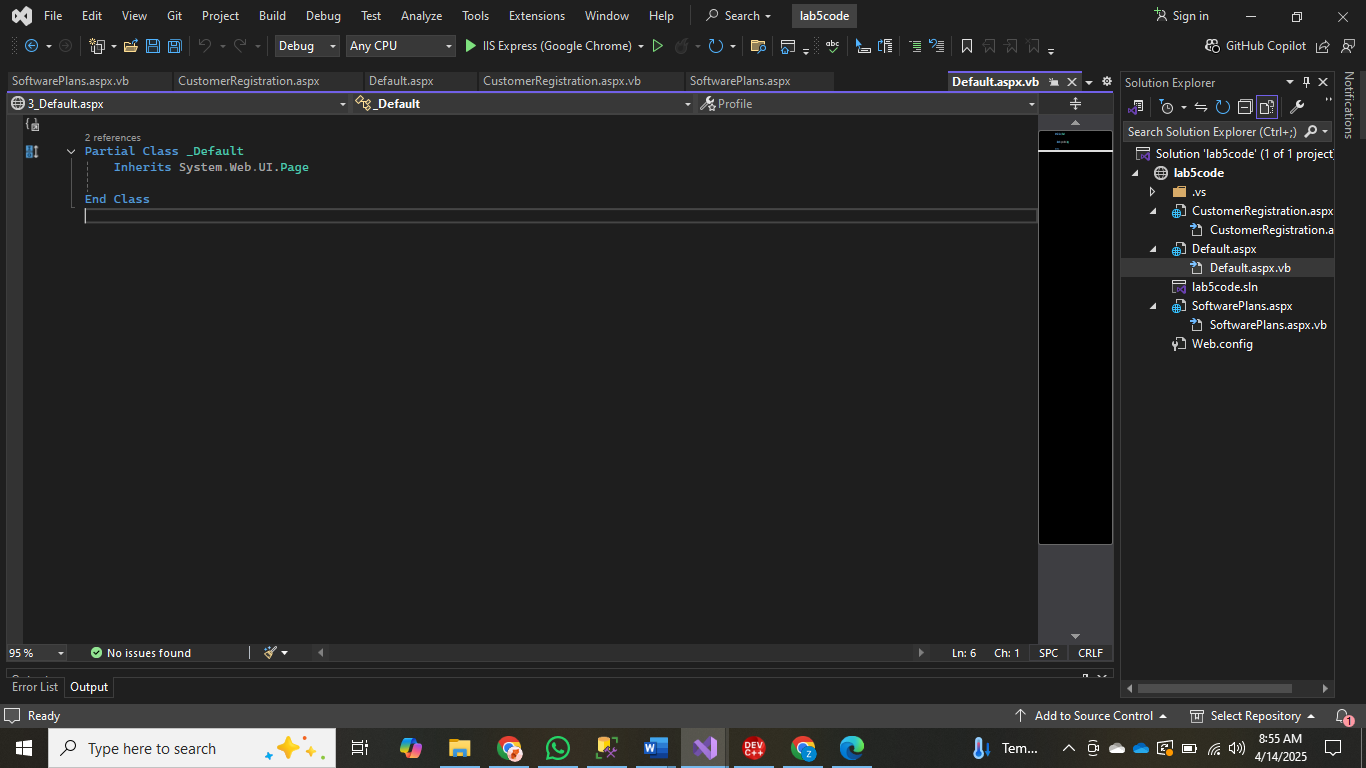Viewport: 1366px width, 768px height.
Task: Click the notifications bell in status bar
Action: [1343, 716]
